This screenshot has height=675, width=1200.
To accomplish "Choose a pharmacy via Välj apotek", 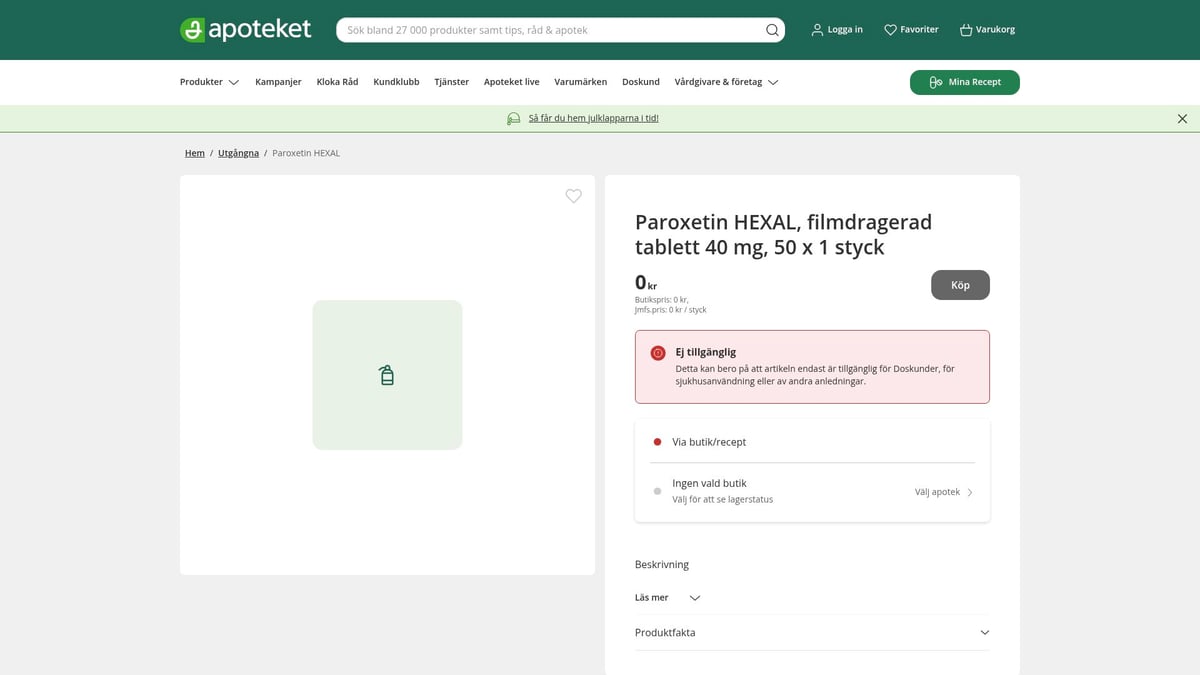I will (943, 492).
